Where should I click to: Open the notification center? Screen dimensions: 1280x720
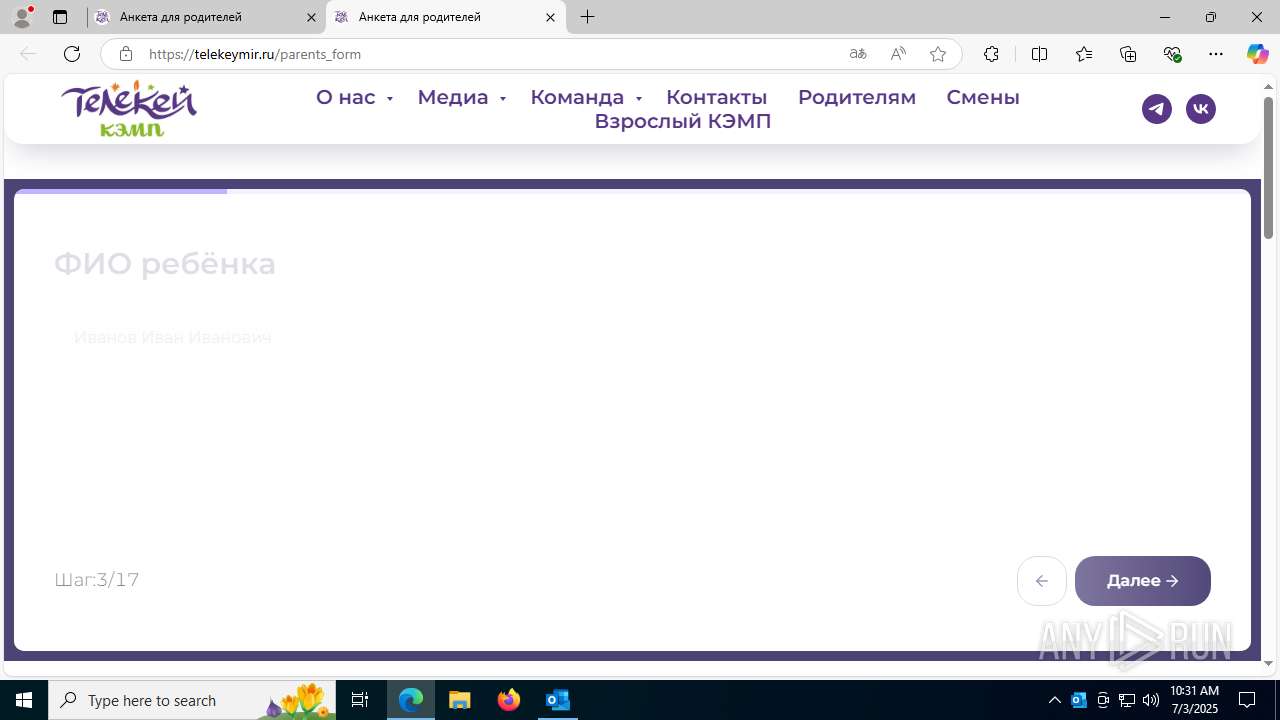coord(1247,700)
